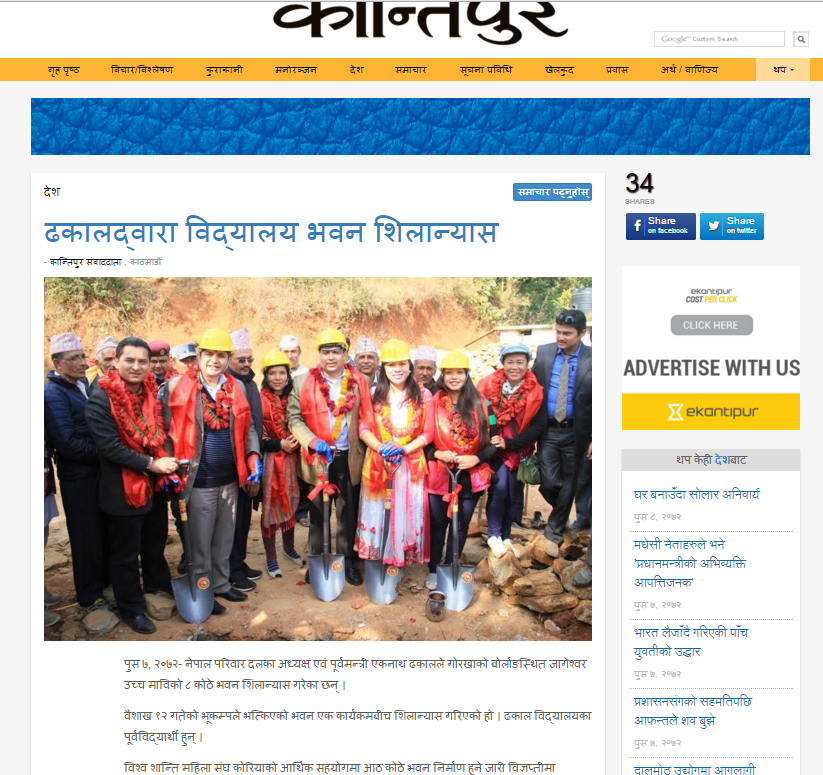
Task: Open गृह पृष्ठ menu item
Action: tap(64, 70)
